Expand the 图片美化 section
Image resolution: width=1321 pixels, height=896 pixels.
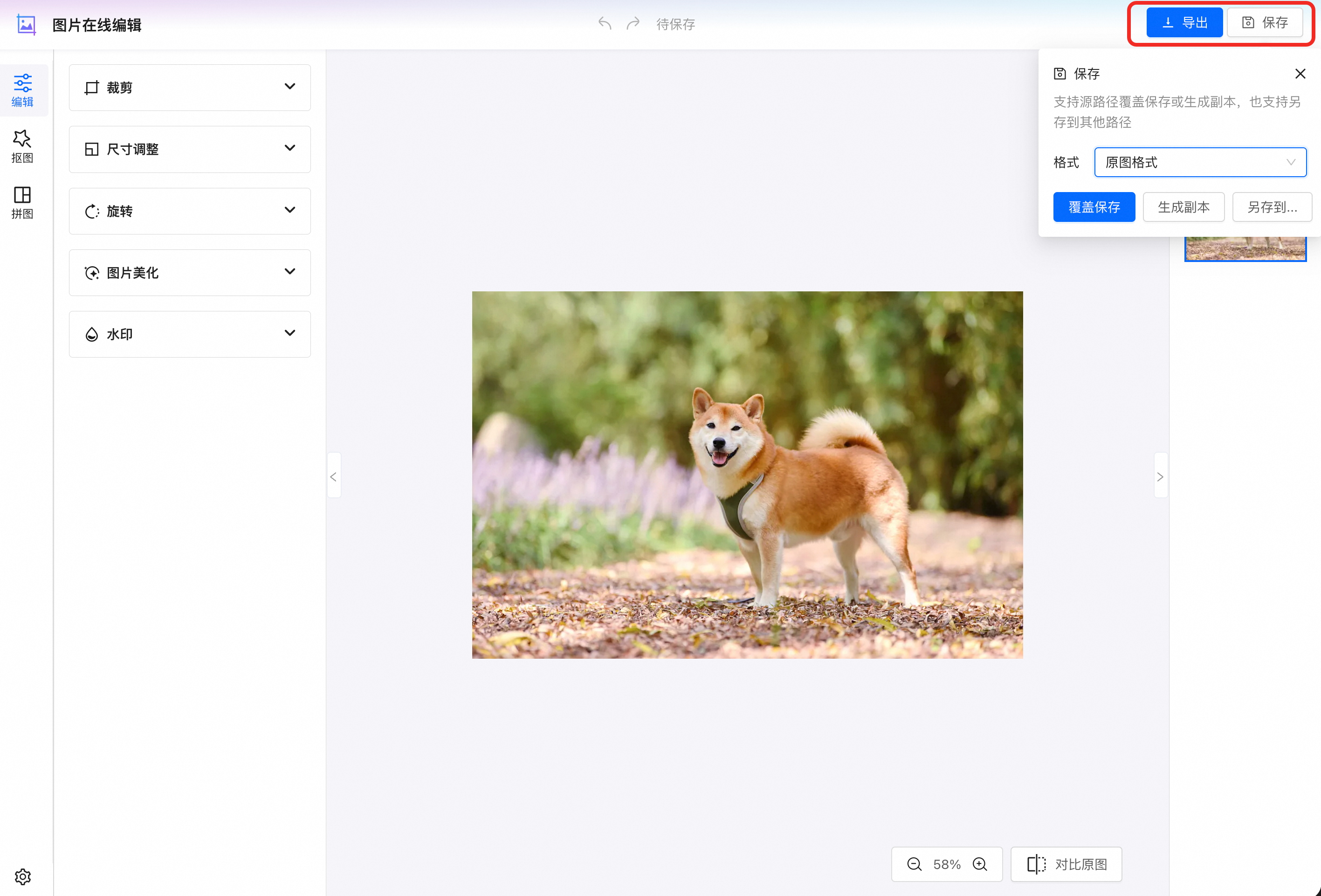(x=189, y=272)
